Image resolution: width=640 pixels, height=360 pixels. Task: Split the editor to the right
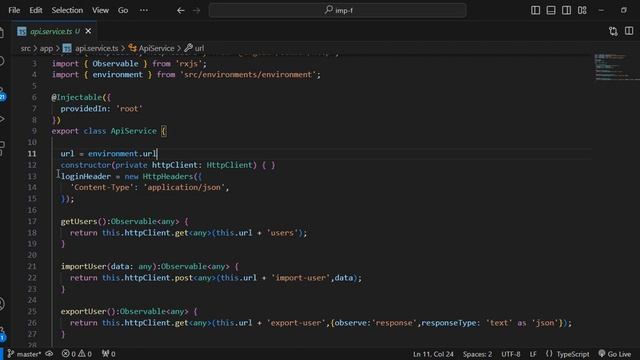pyautogui.click(x=629, y=31)
